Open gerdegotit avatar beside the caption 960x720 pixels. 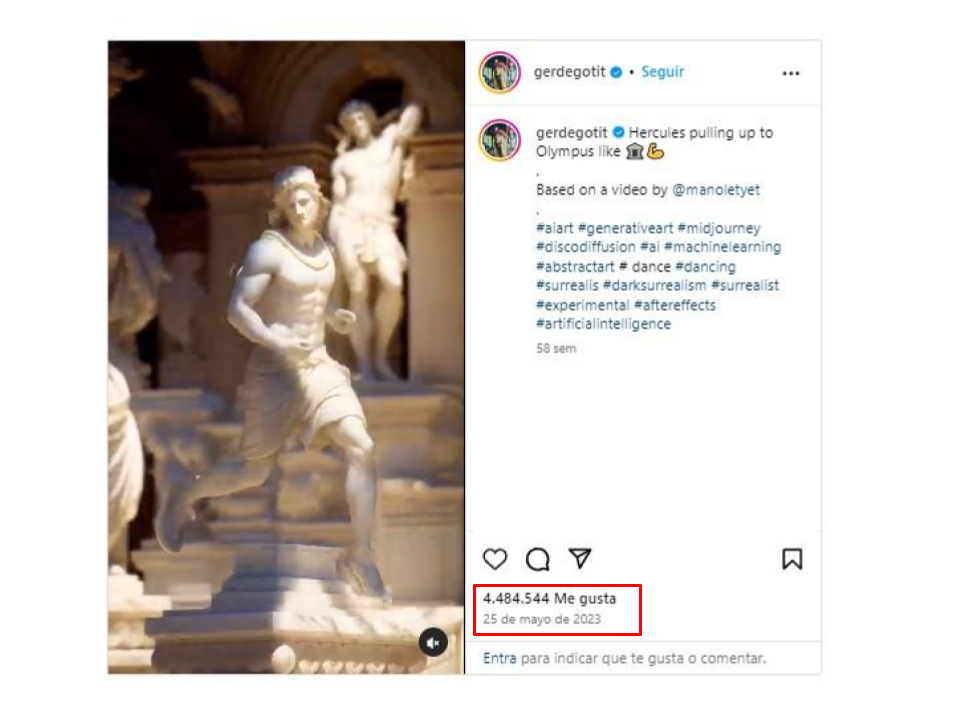click(500, 140)
